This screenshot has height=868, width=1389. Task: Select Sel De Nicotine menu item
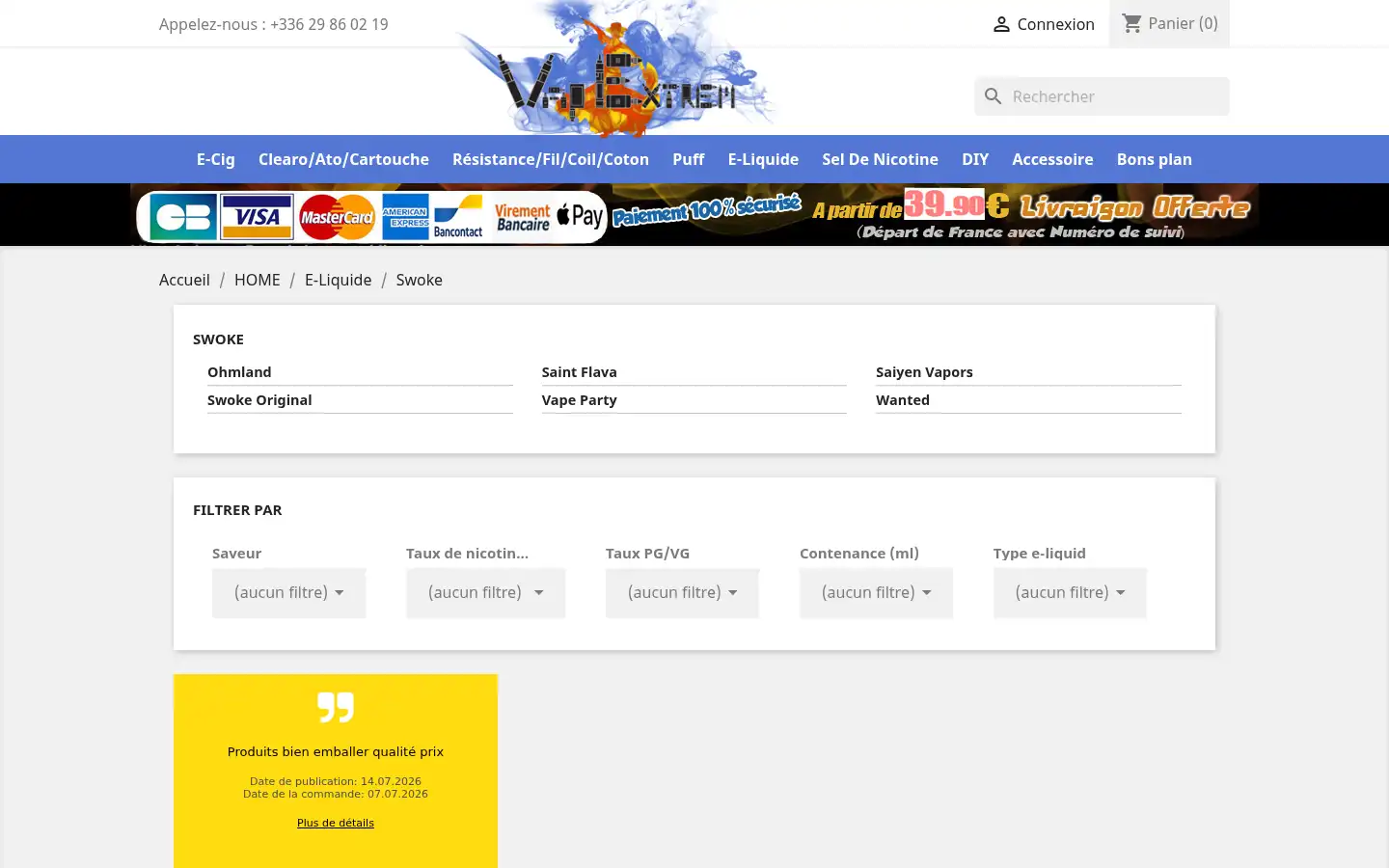point(880,159)
